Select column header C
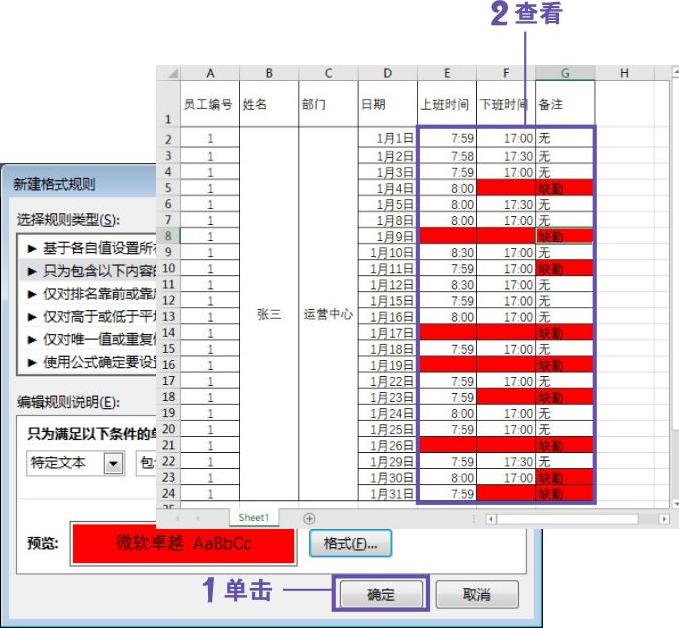The height and width of the screenshot is (628, 679). pyautogui.click(x=328, y=73)
